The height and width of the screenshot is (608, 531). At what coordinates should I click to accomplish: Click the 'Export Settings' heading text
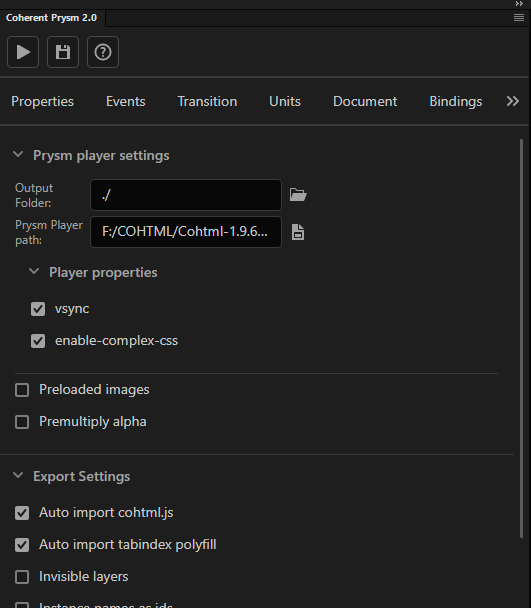click(81, 476)
